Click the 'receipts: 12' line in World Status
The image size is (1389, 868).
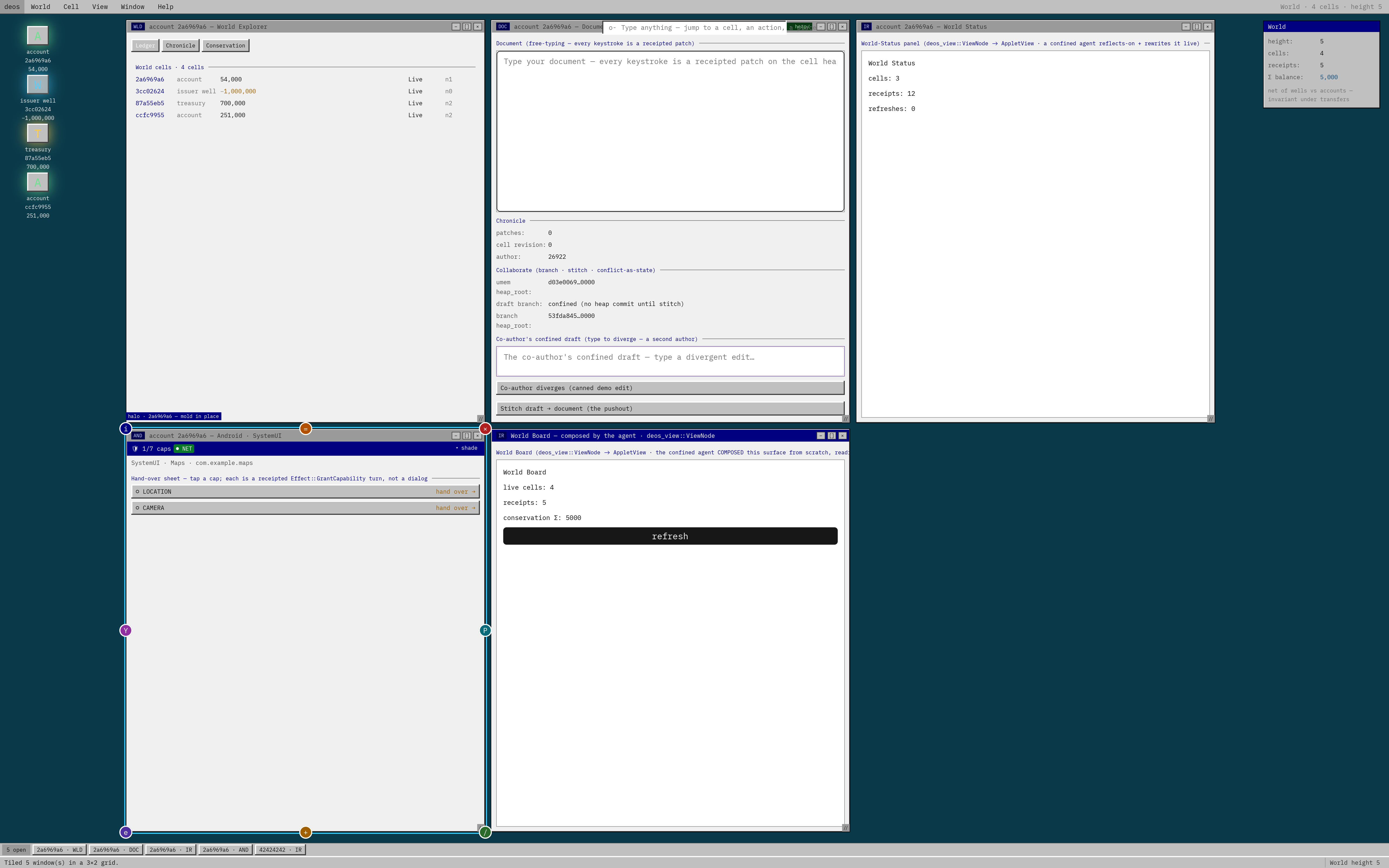pos(891,94)
